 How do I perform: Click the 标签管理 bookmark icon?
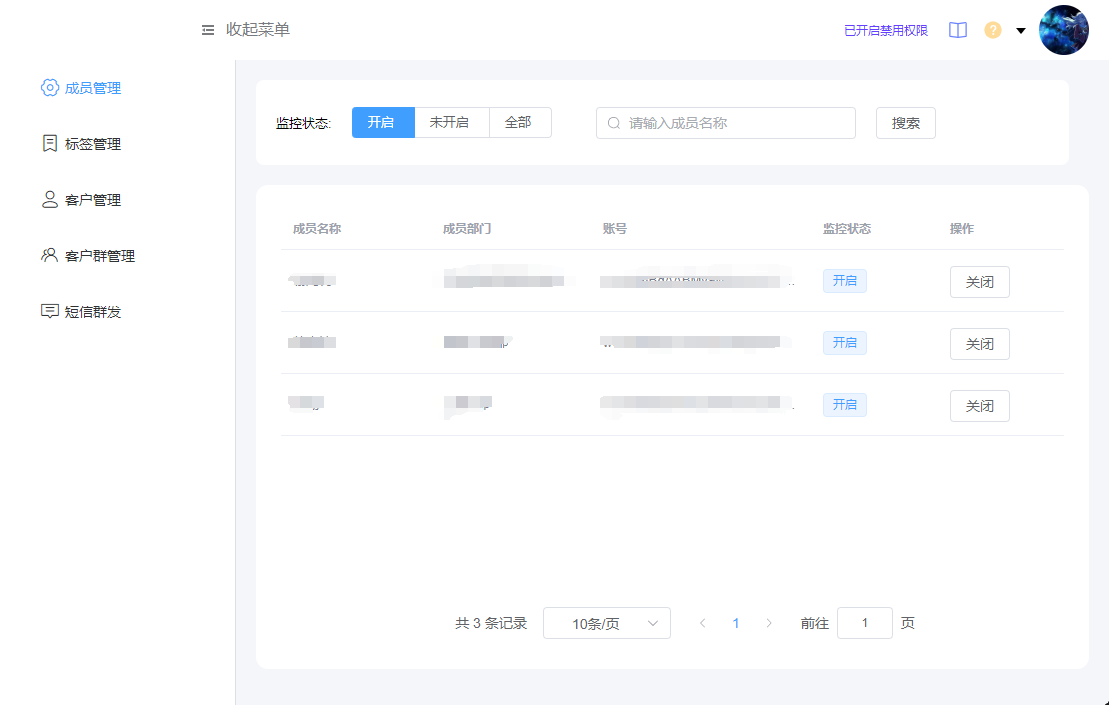coord(50,144)
